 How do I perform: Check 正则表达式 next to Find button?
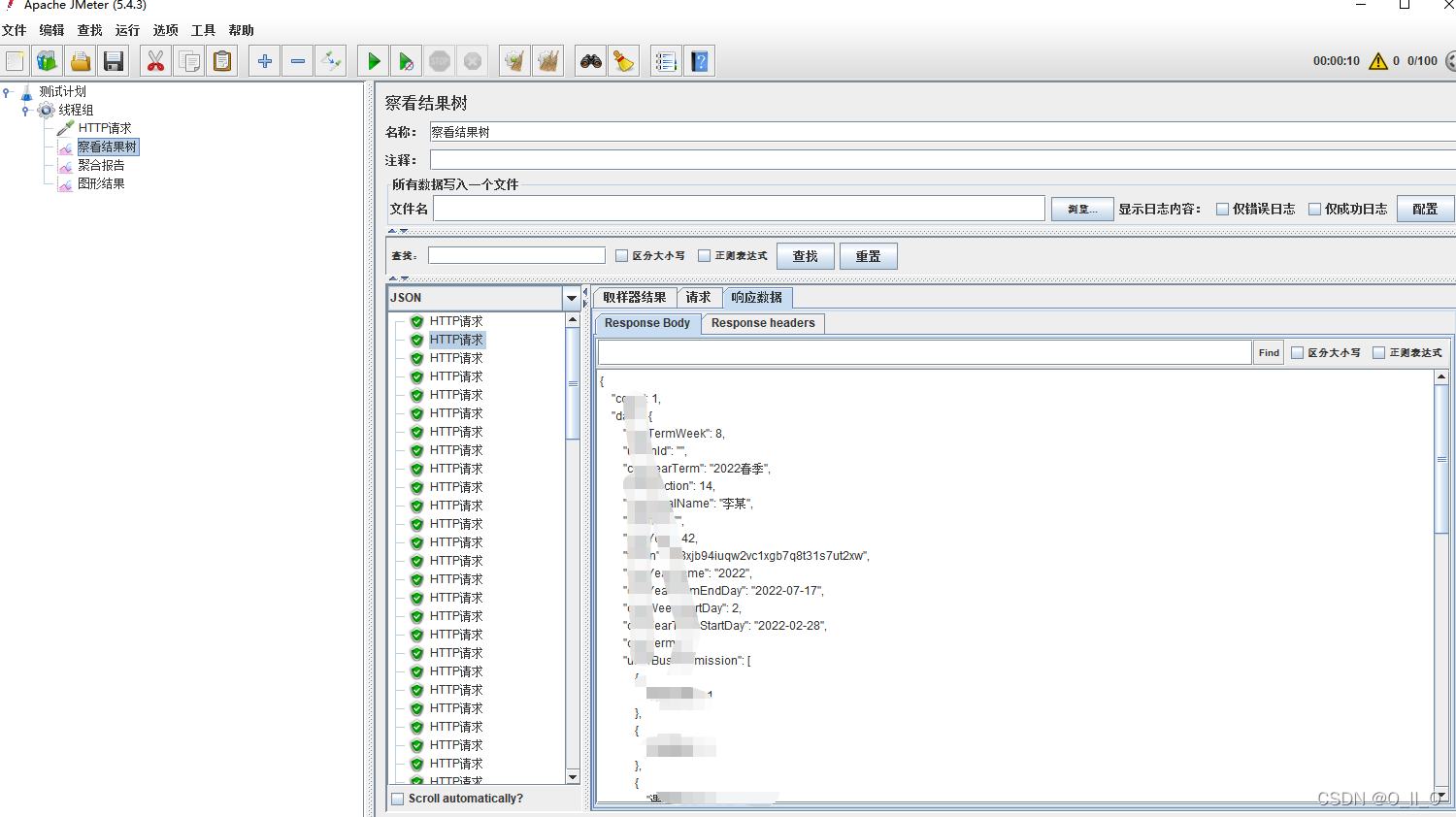coord(1378,352)
